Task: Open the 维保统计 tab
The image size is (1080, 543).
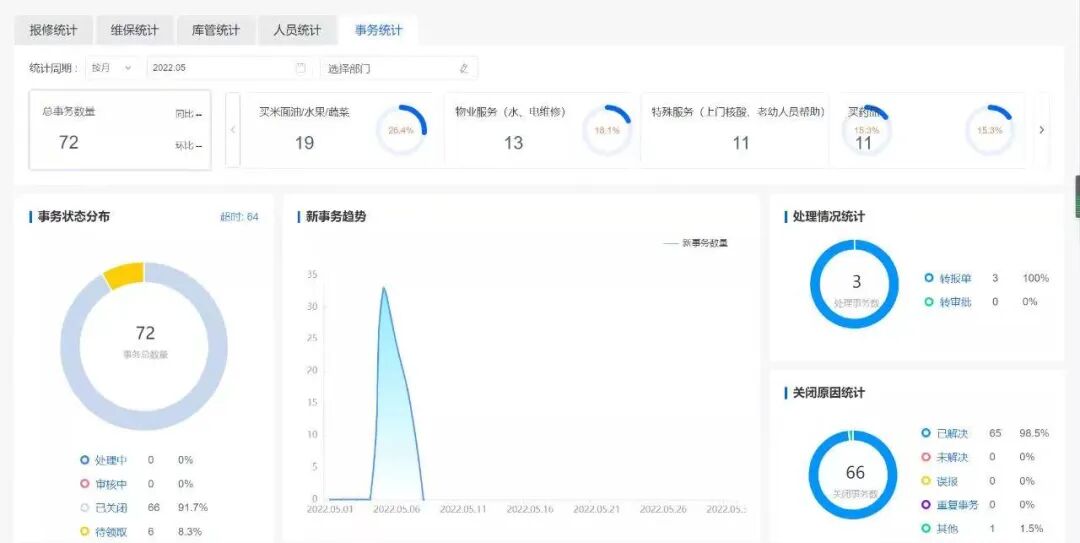Action: pyautogui.click(x=134, y=30)
